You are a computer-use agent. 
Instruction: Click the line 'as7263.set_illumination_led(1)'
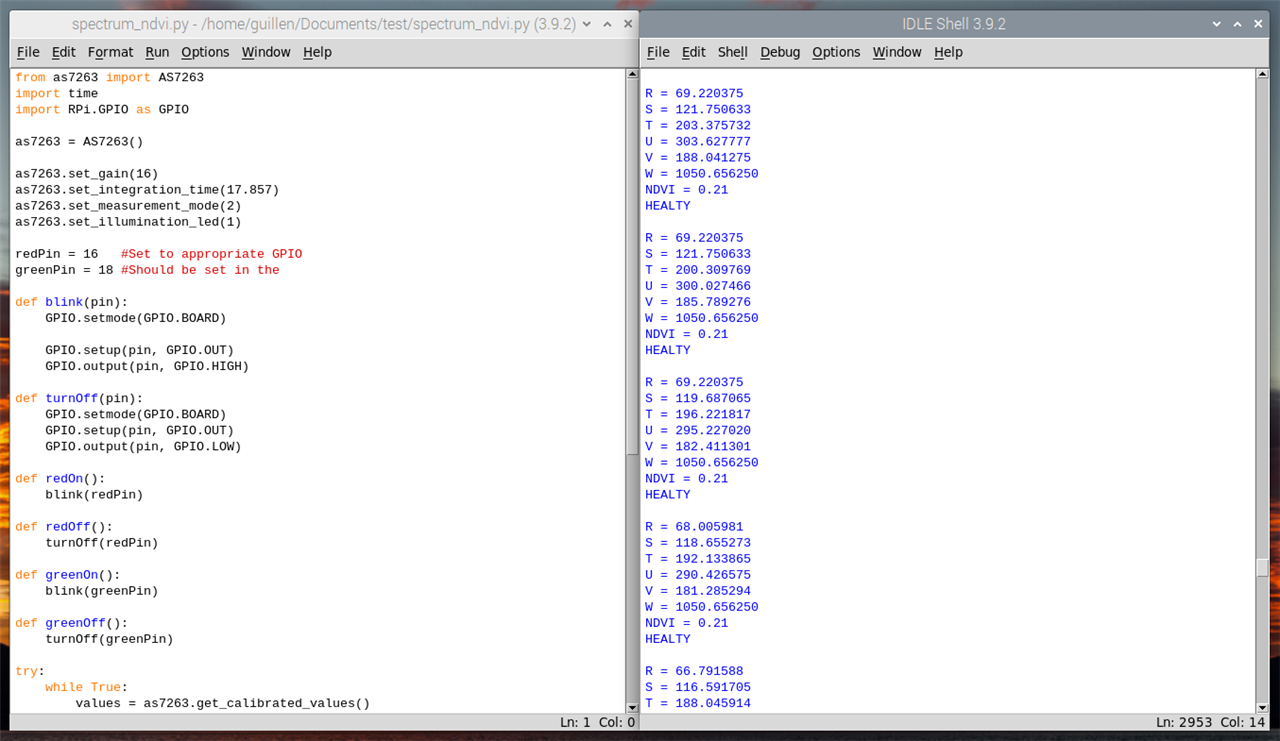(x=128, y=221)
